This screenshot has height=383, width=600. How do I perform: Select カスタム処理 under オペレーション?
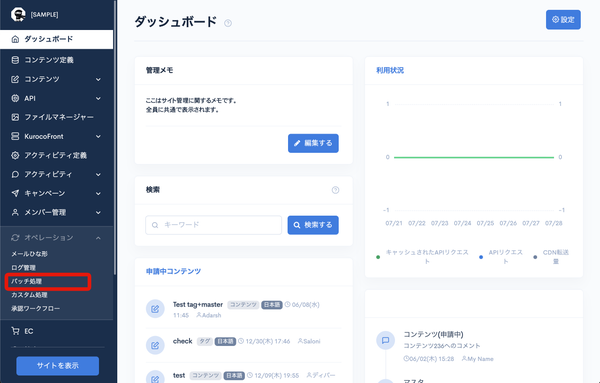click(29, 295)
